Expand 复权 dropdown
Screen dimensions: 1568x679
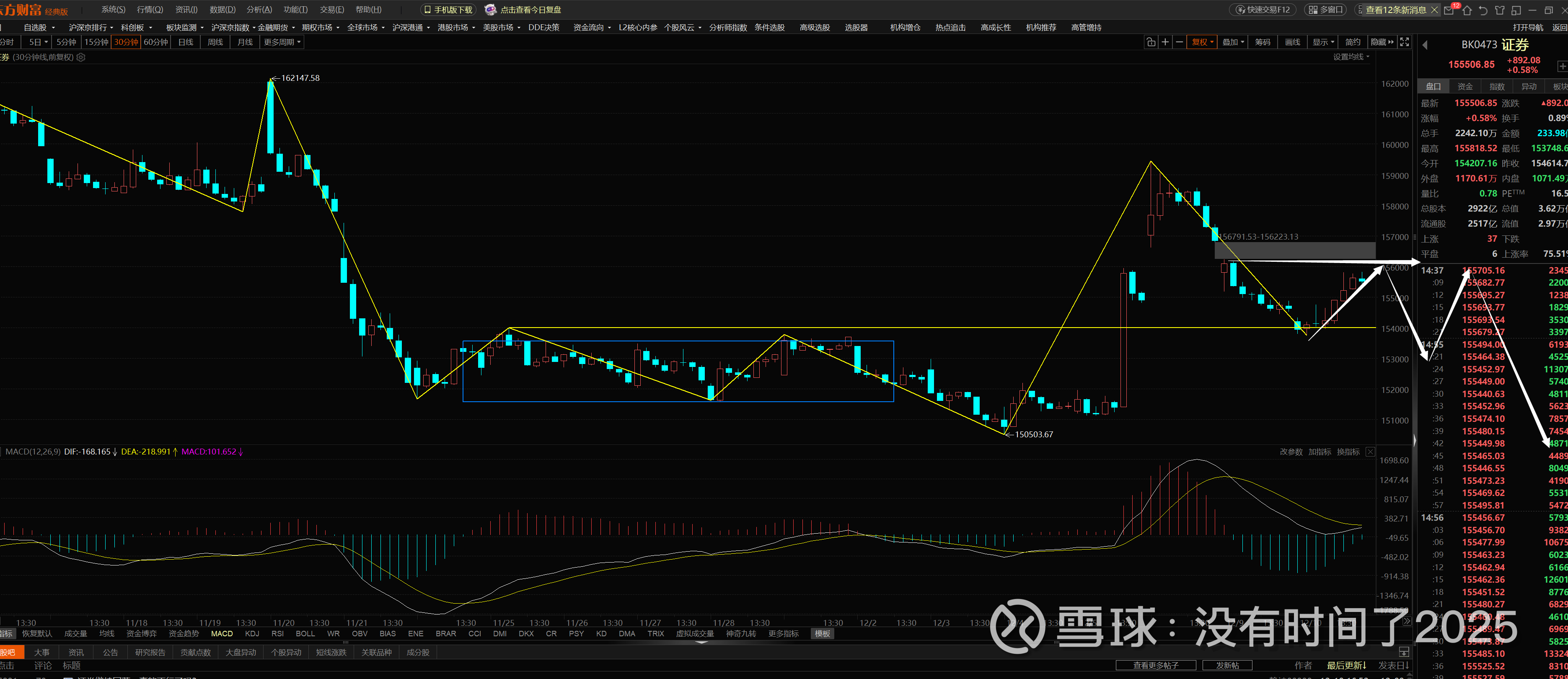(1202, 42)
